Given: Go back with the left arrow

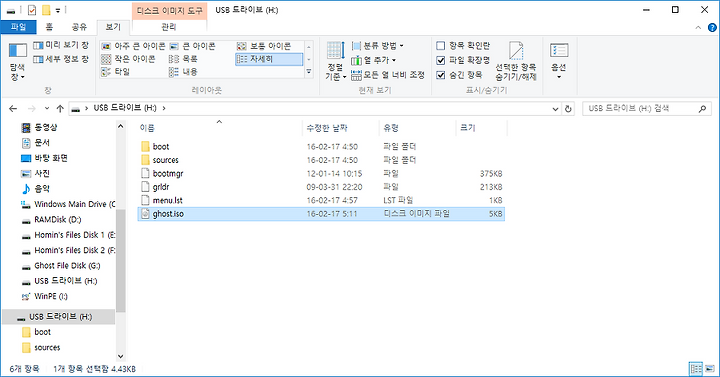Looking at the screenshot, I should tap(13, 108).
